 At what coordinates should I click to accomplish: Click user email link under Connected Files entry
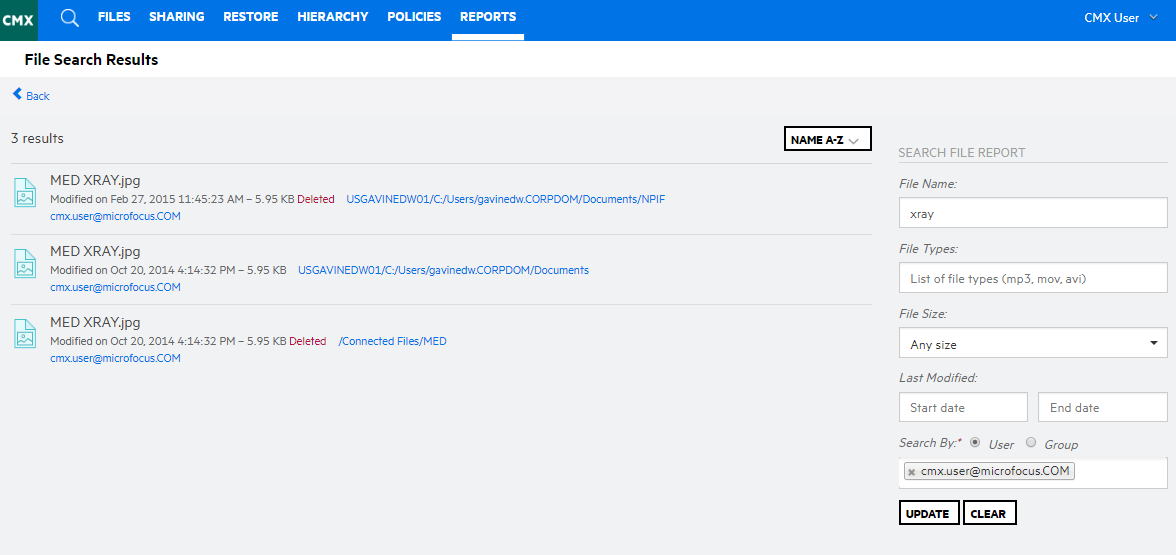tap(116, 358)
